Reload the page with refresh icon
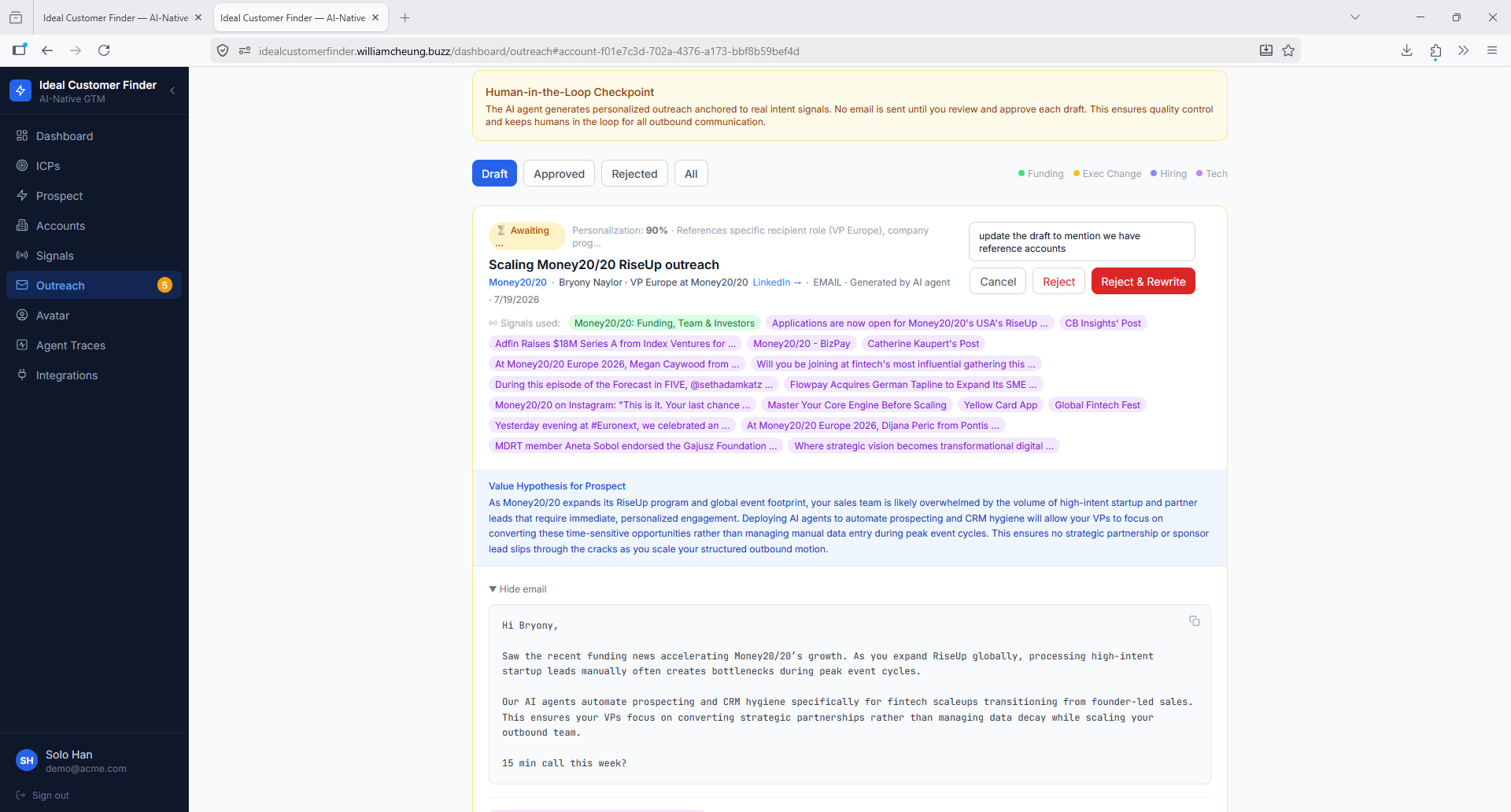The height and width of the screenshot is (812, 1511). (x=104, y=50)
